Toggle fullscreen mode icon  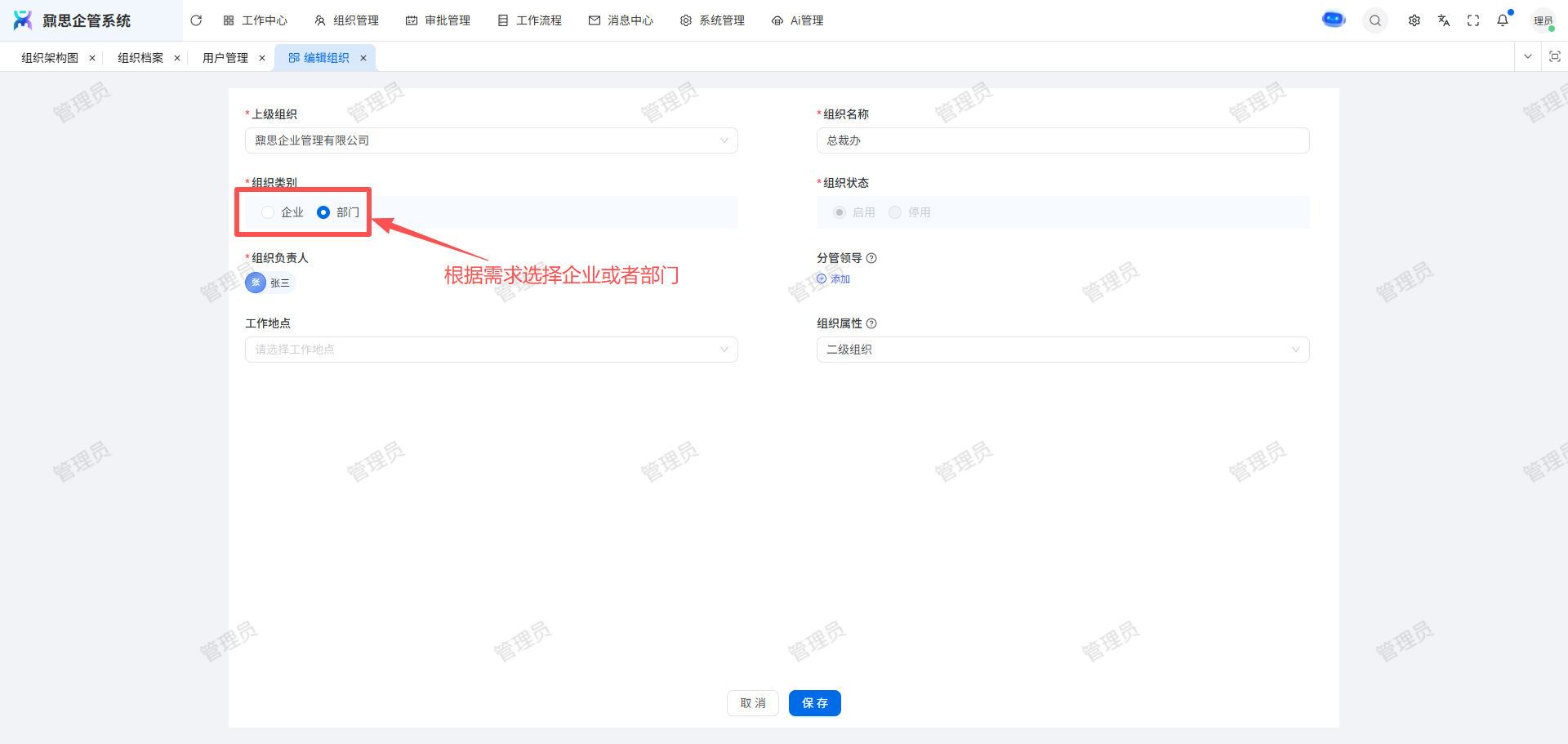pos(1473,20)
